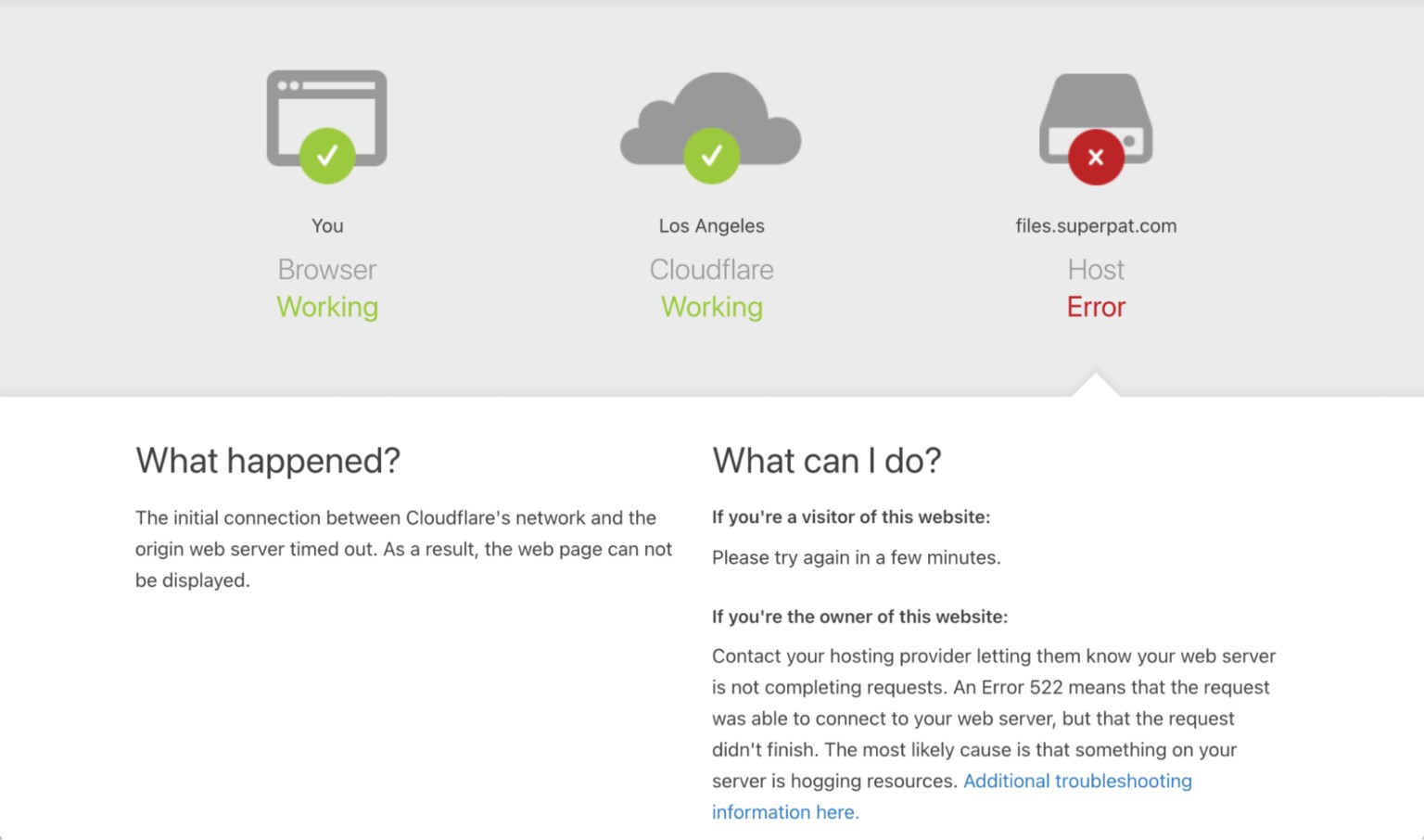Click the red 'Error' status text
1424x840 pixels.
[1096, 307]
